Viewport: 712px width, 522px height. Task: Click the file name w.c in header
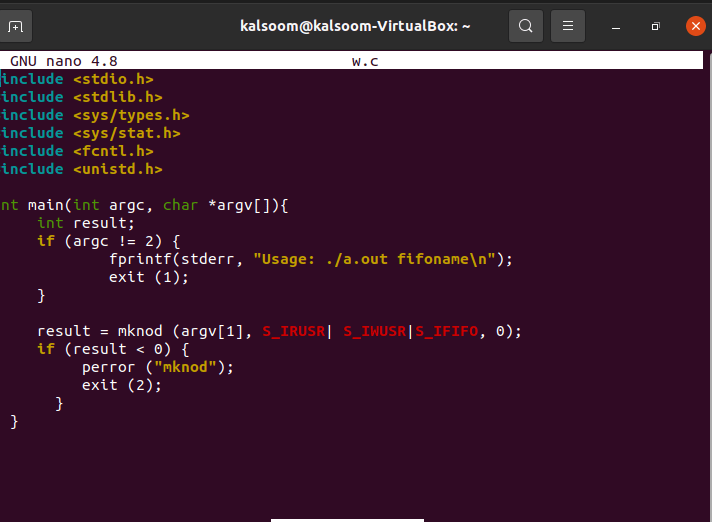click(365, 61)
